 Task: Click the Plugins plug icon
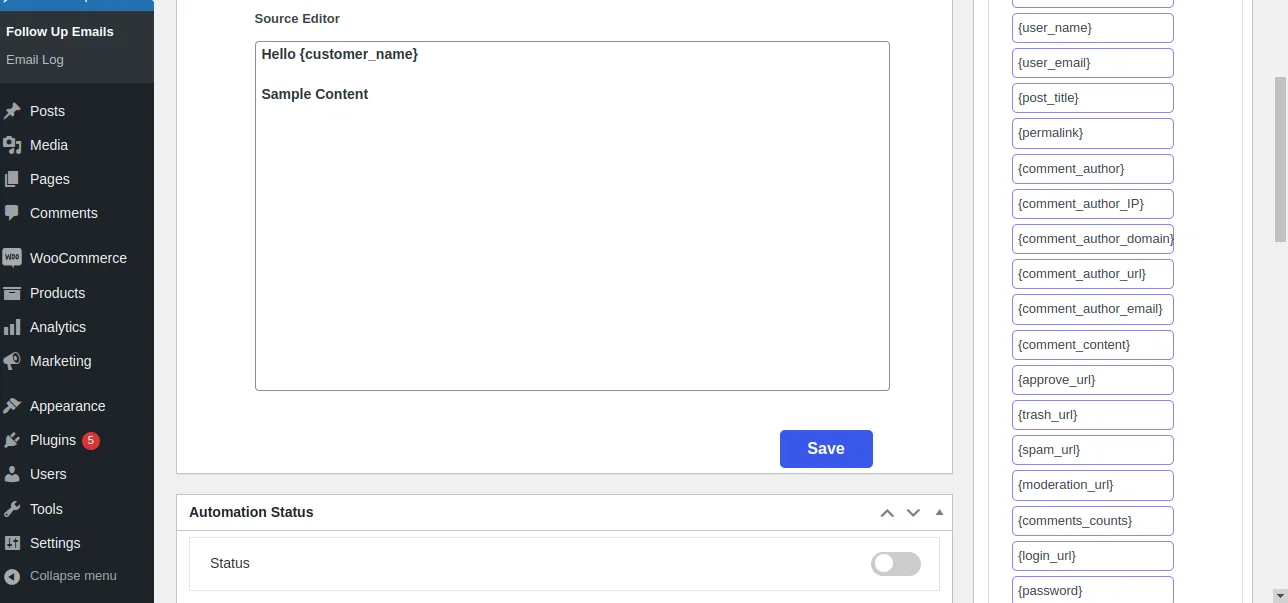click(x=12, y=440)
